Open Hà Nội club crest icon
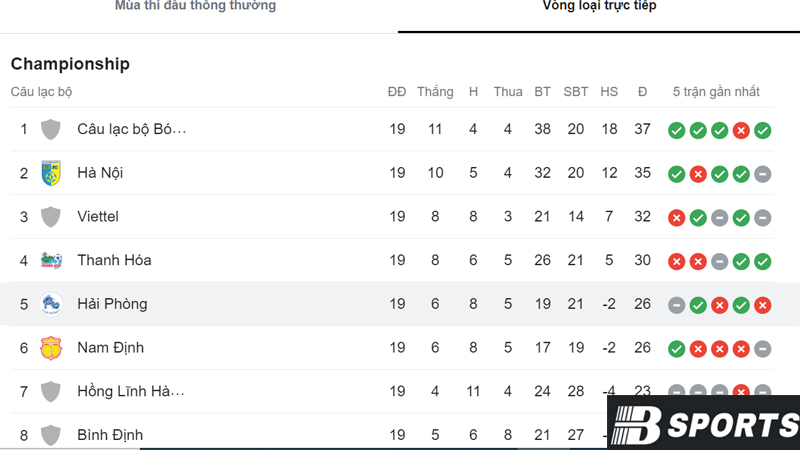 (51, 173)
